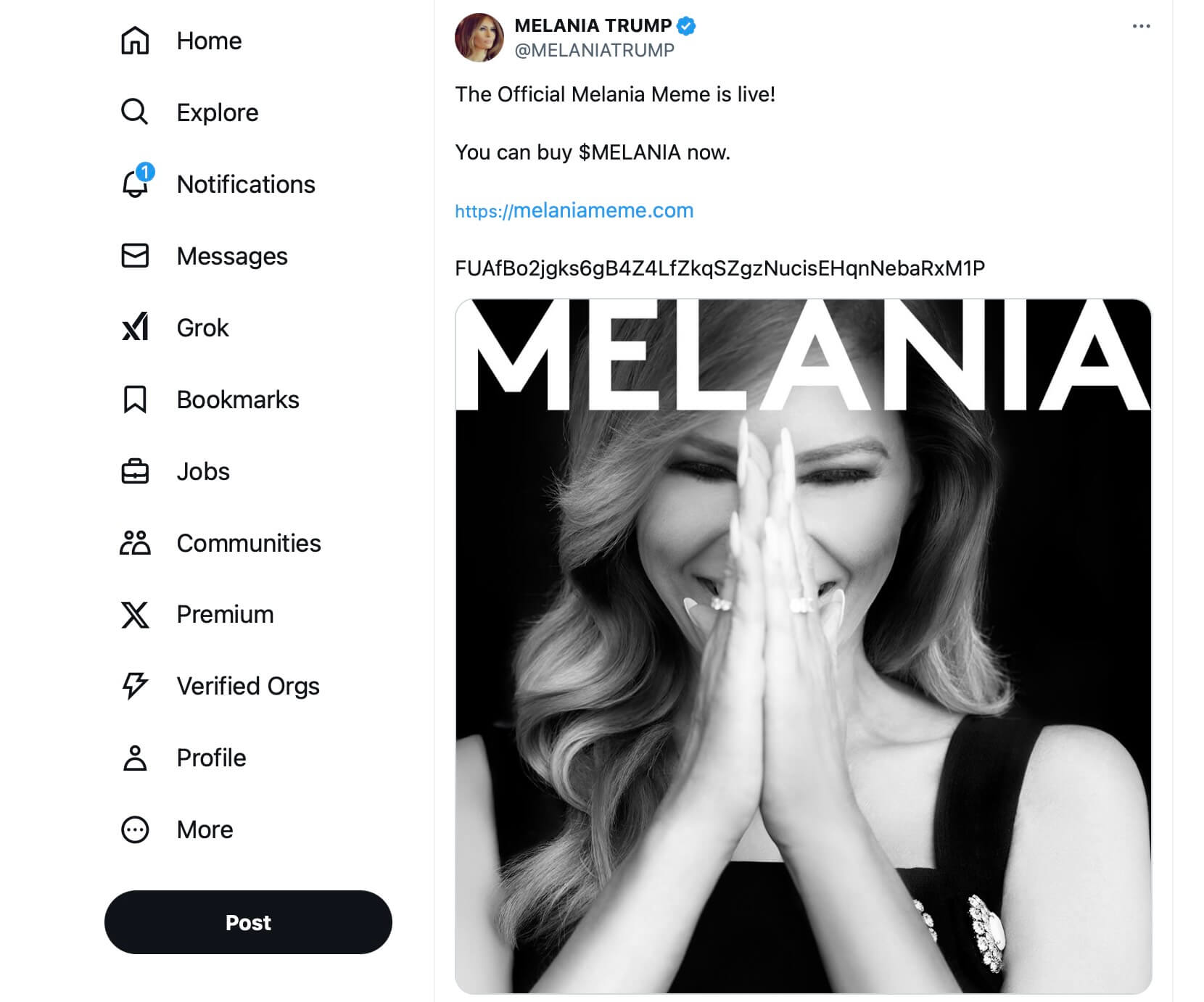Click the X Premium logo icon

coord(135,615)
